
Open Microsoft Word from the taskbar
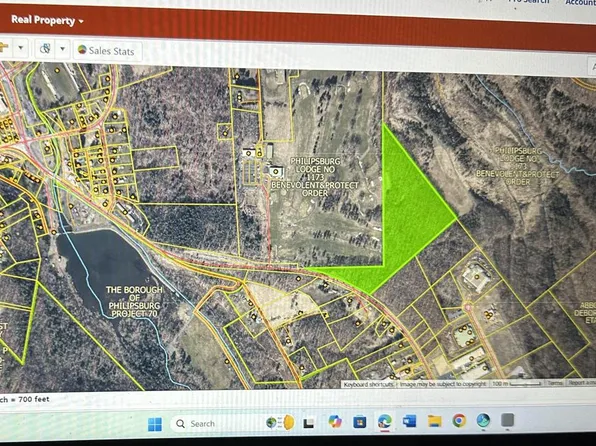pos(409,421)
